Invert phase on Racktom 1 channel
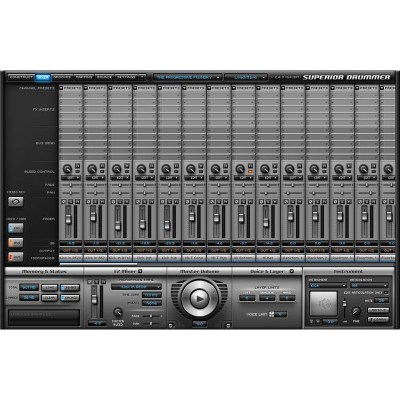 coord(286,202)
